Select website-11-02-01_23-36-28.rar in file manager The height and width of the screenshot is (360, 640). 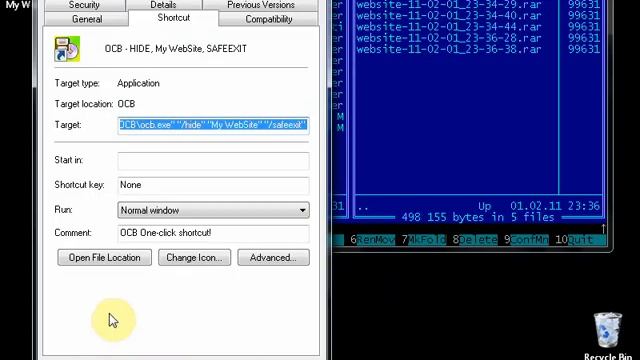click(x=449, y=38)
